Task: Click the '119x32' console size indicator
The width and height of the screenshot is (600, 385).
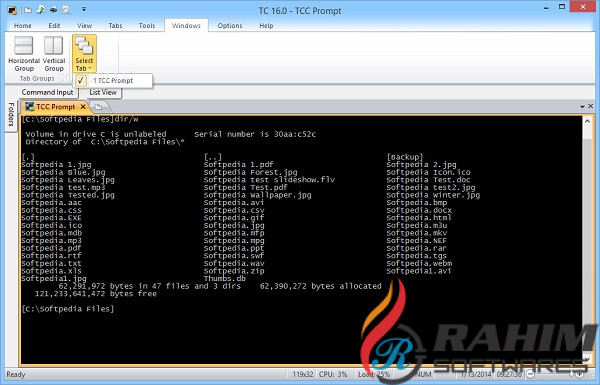Action: [303, 374]
